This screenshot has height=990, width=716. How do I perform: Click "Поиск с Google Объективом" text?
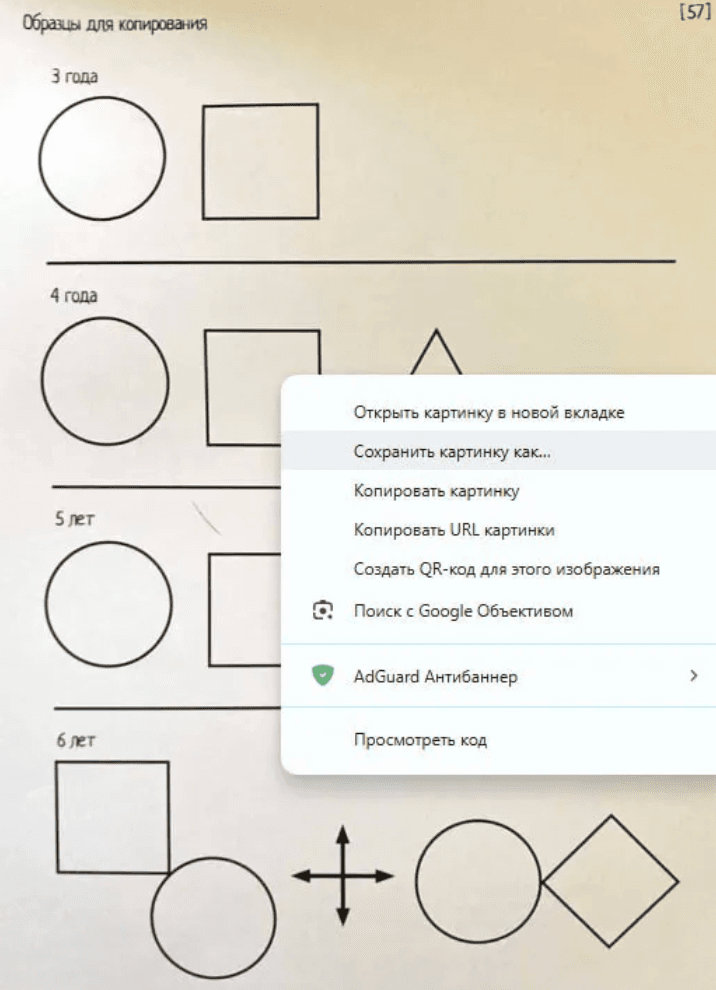point(463,611)
